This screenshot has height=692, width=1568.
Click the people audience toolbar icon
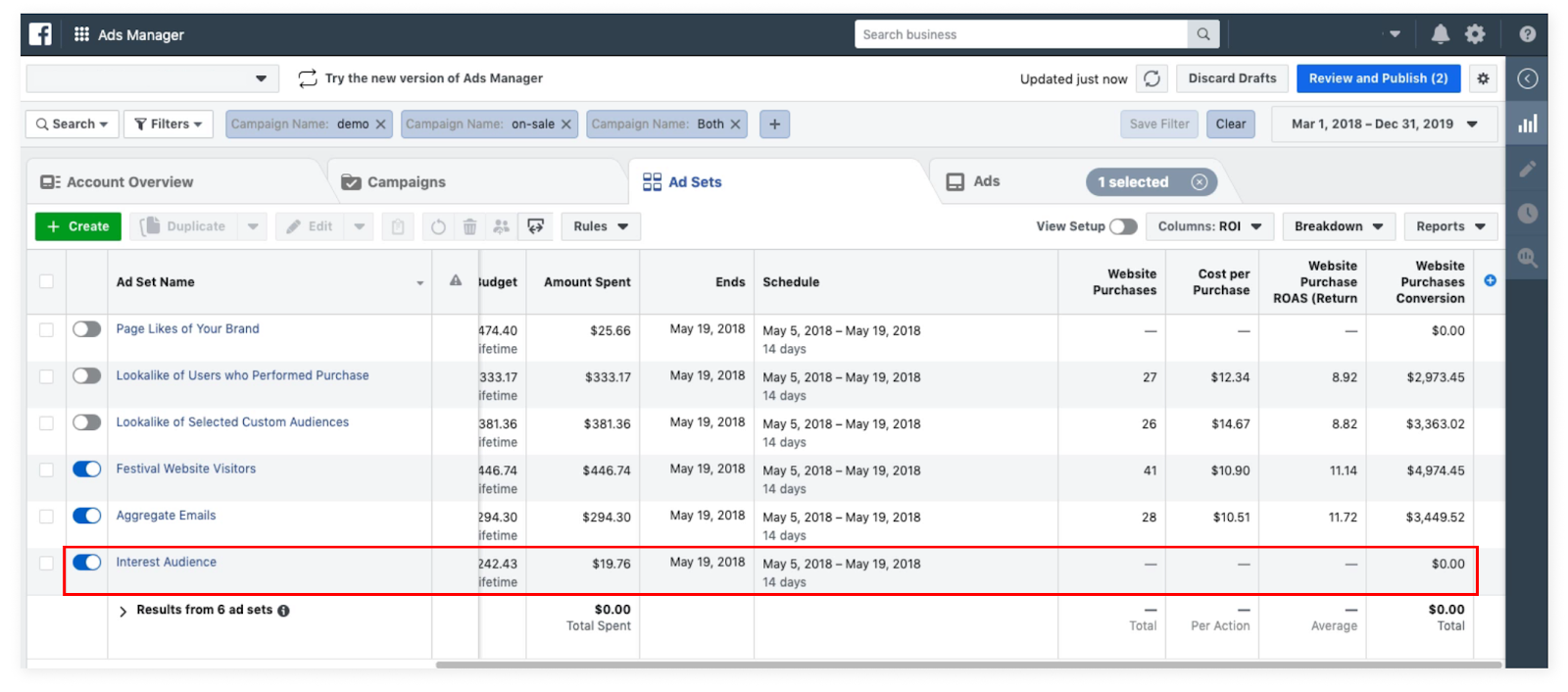point(501,226)
